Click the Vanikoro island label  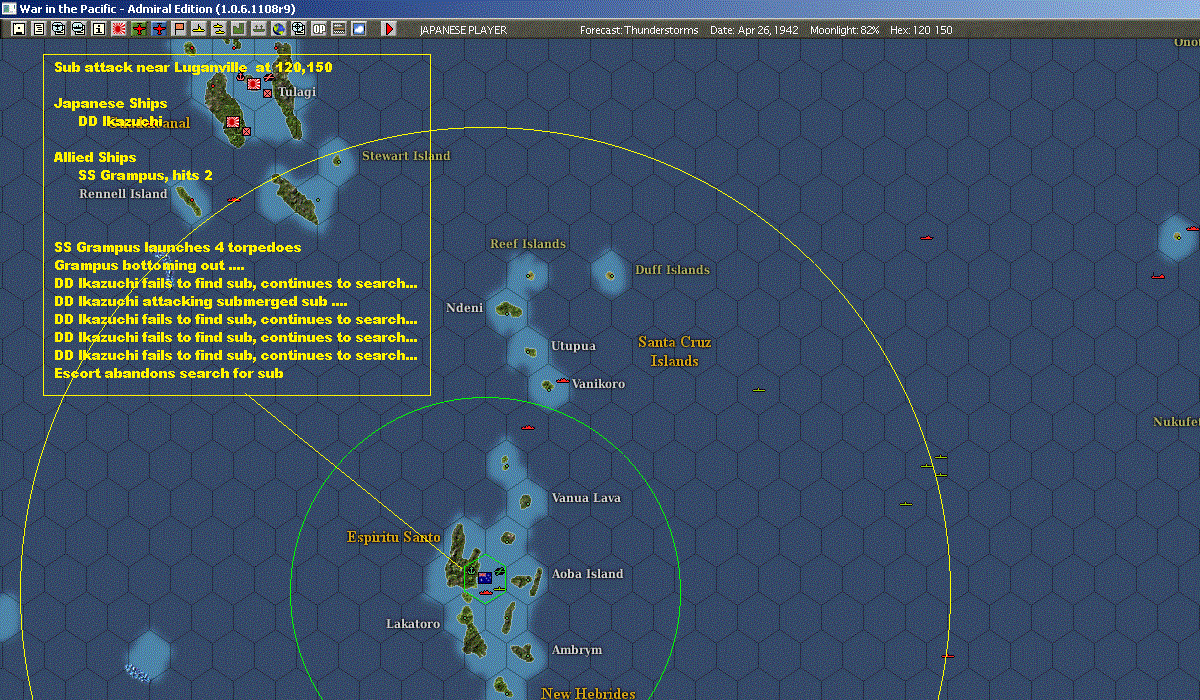tap(598, 384)
